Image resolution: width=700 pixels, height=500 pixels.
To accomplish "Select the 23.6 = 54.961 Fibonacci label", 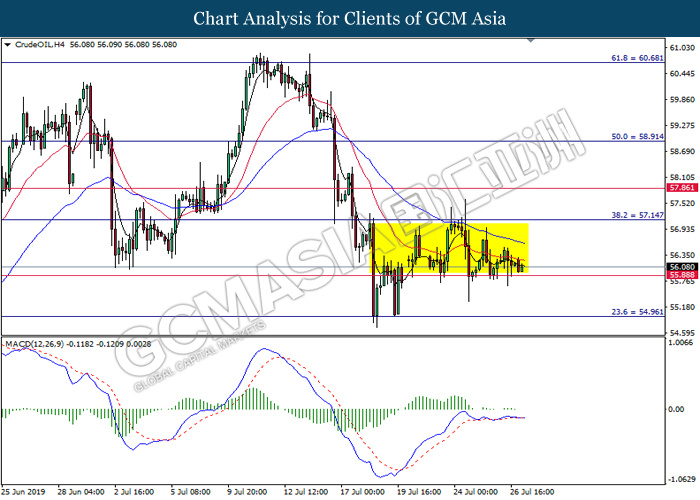I will pos(637,312).
